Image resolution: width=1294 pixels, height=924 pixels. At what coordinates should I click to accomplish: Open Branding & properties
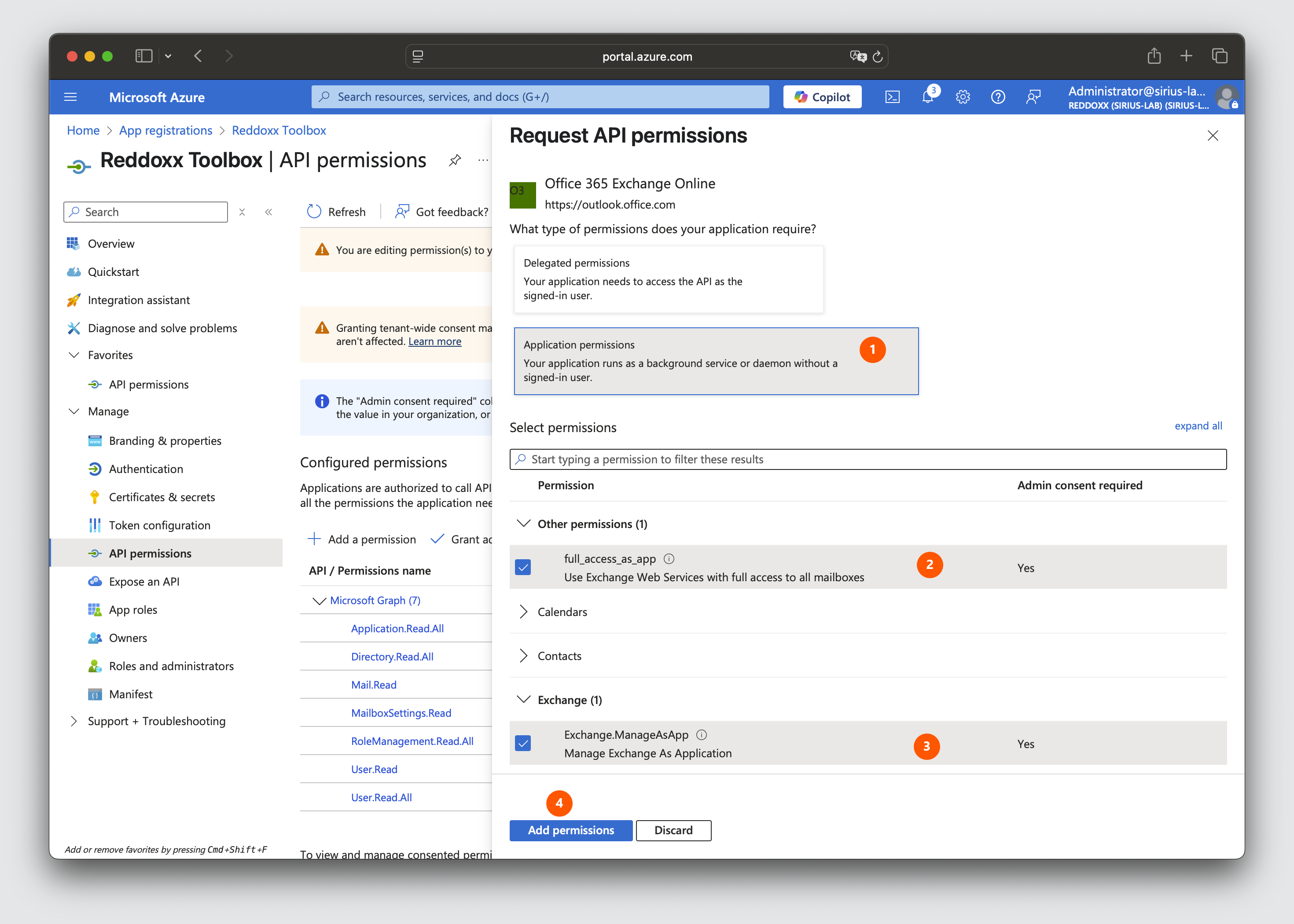click(x=165, y=440)
